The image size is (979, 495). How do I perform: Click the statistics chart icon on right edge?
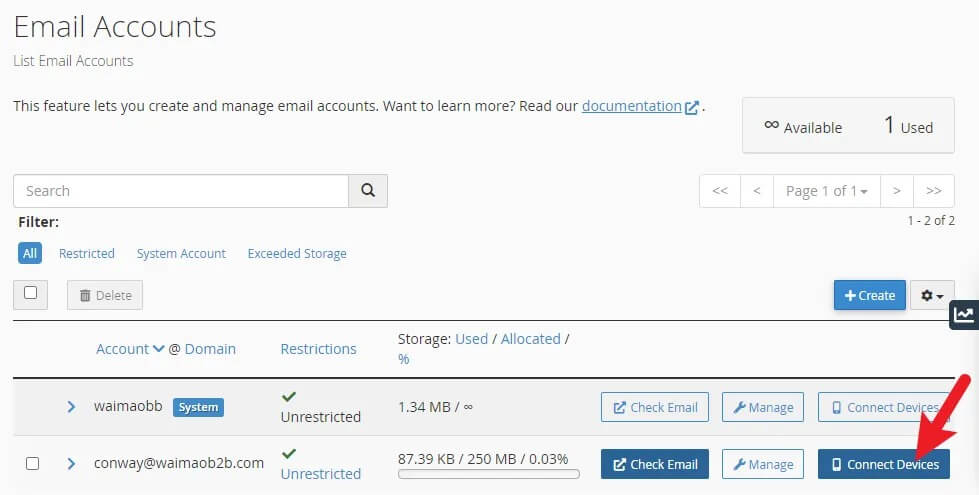[964, 315]
